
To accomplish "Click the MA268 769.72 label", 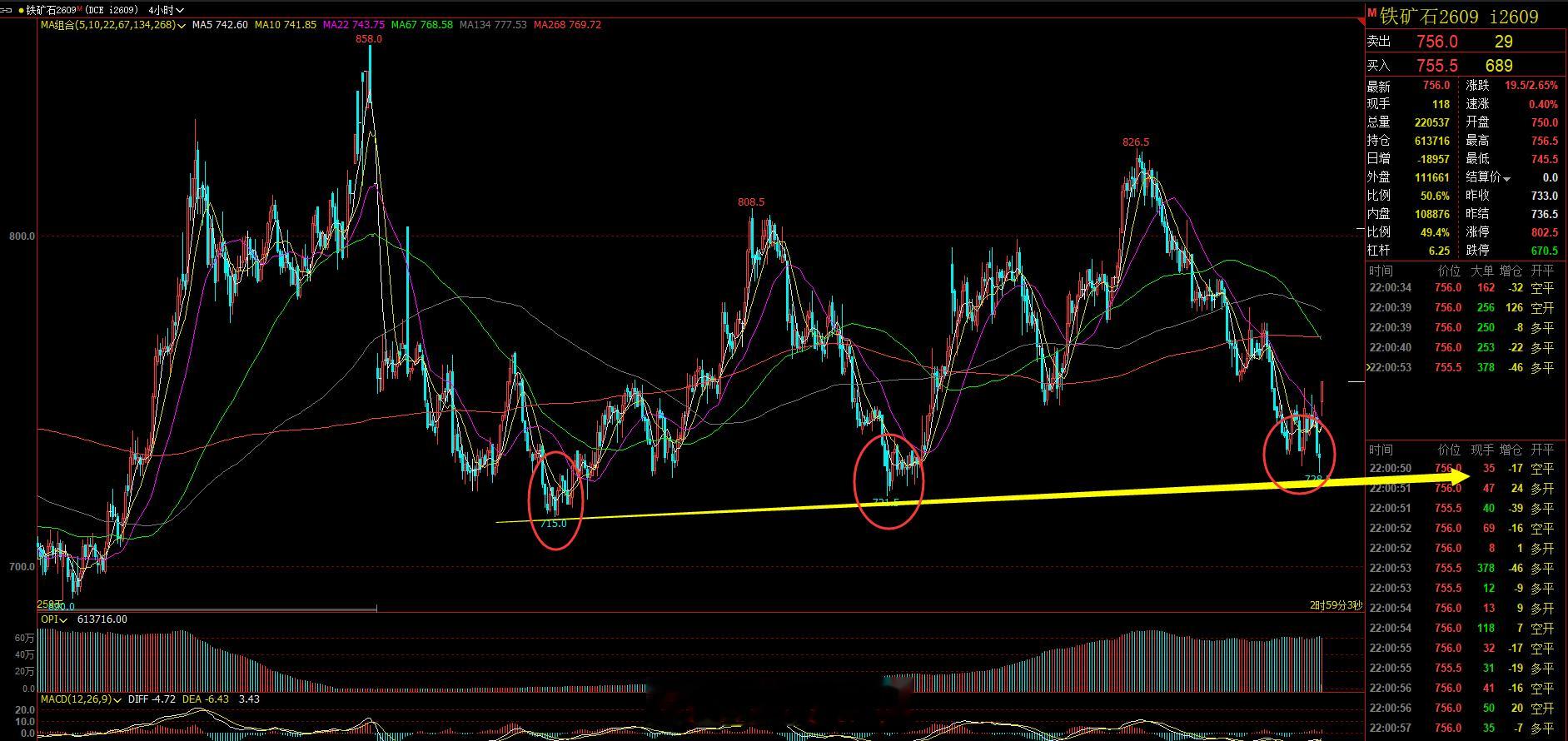I will [567, 25].
